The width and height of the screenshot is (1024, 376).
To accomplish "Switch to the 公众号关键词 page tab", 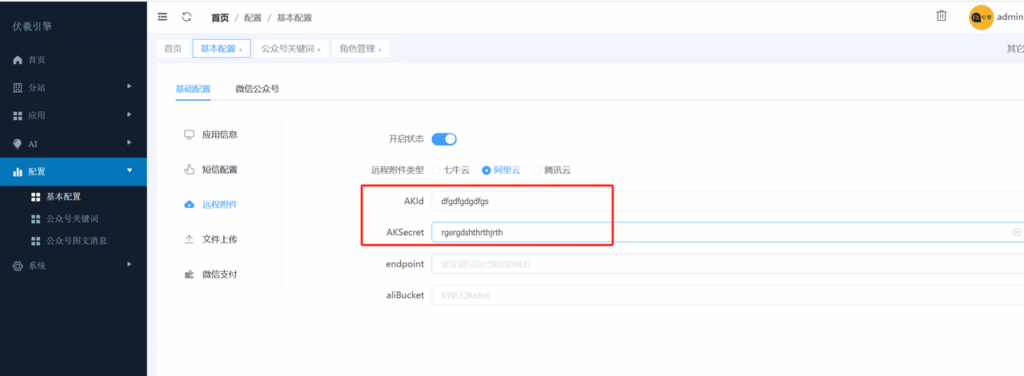I will [x=291, y=49].
